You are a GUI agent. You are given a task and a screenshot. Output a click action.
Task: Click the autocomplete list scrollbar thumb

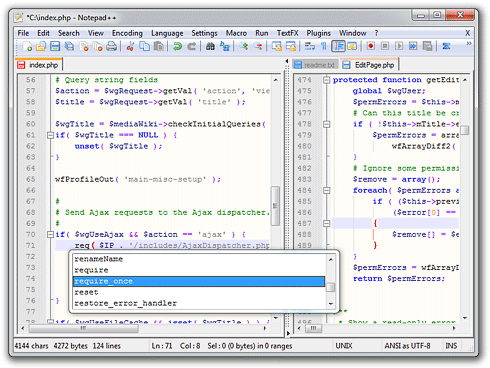[x=331, y=287]
